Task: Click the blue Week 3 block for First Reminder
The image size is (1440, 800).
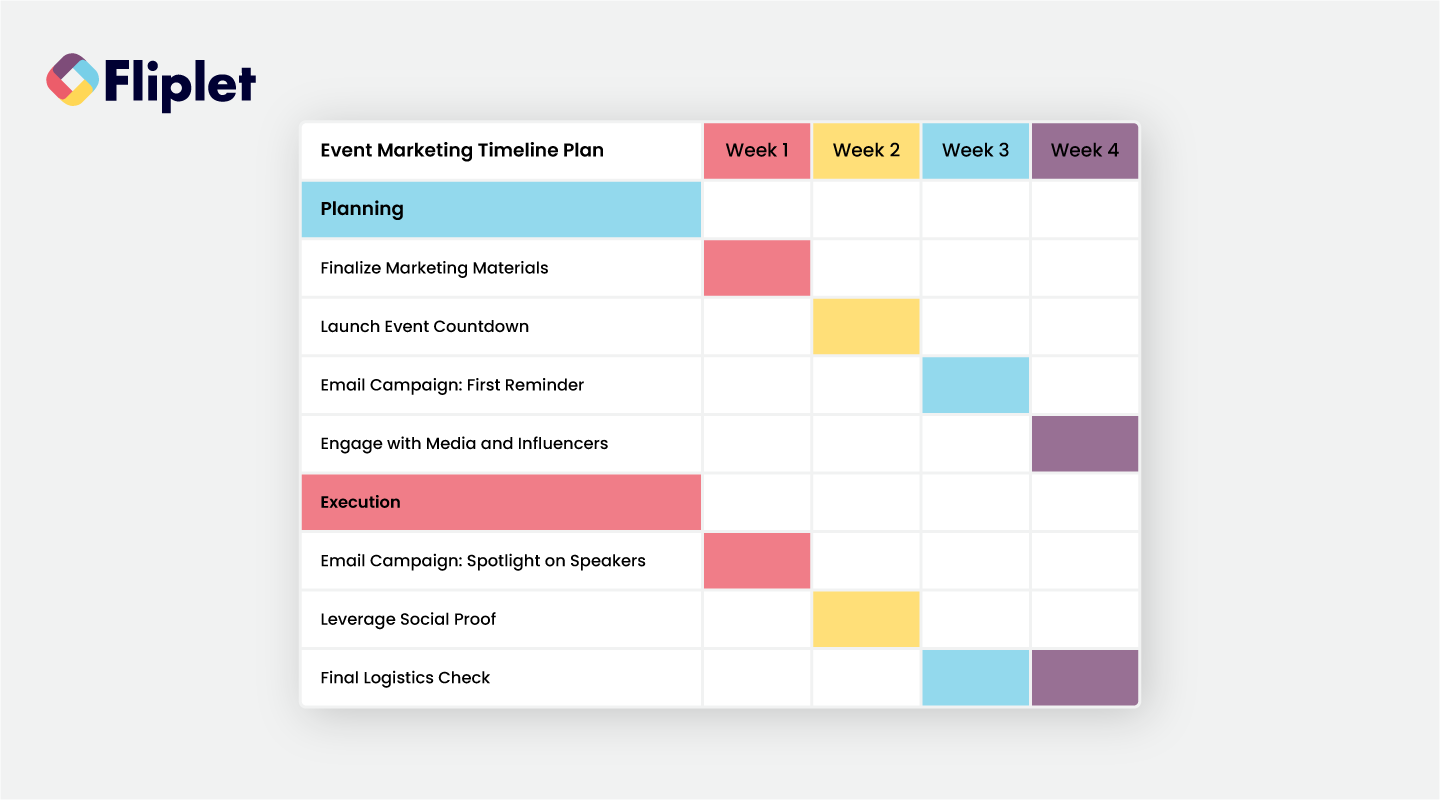Action: [x=975, y=385]
